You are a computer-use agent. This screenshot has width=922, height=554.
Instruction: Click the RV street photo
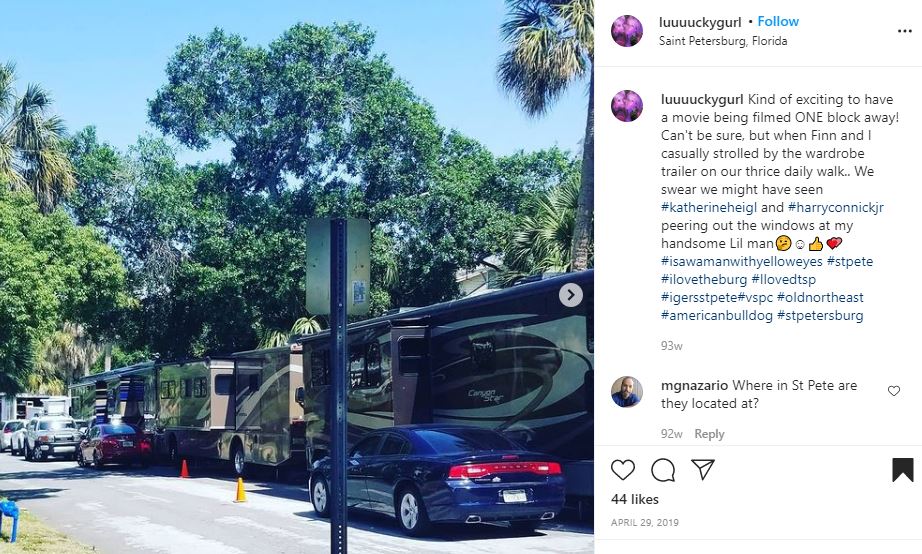[297, 277]
